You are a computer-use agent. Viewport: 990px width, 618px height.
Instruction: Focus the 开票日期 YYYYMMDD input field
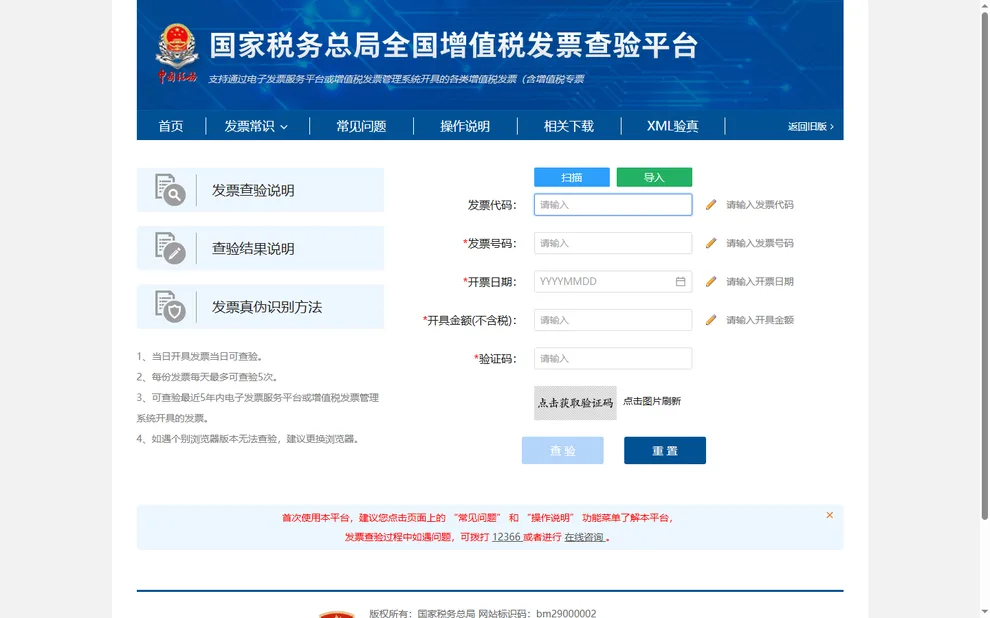(613, 282)
